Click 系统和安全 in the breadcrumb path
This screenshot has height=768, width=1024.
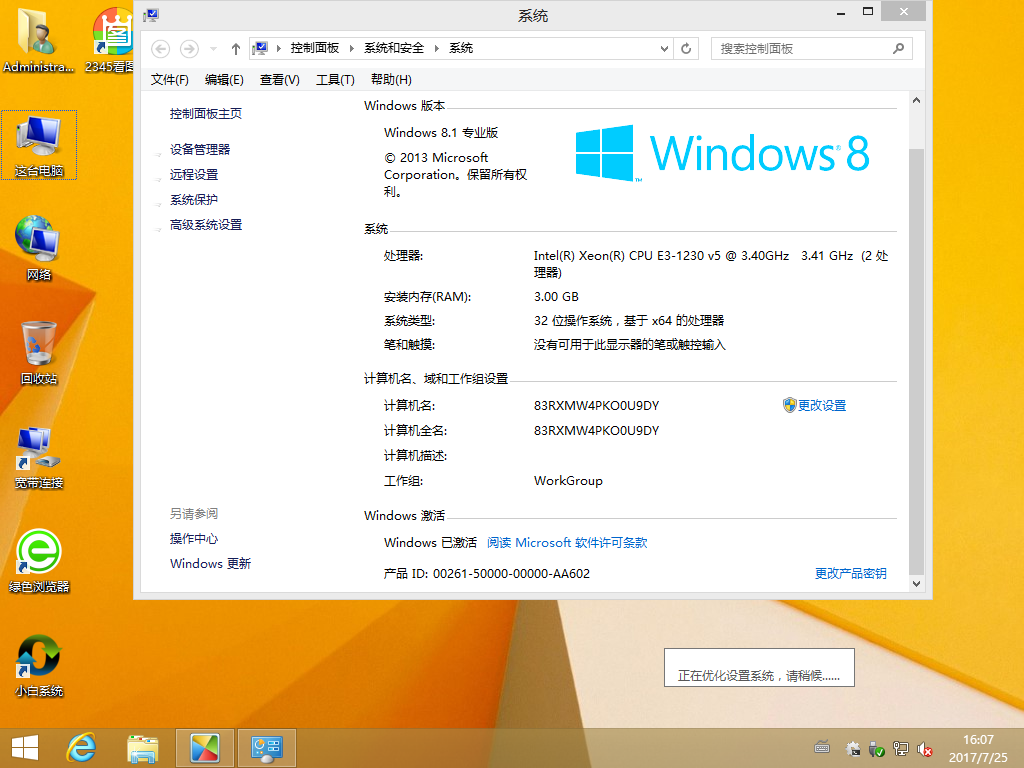(394, 48)
